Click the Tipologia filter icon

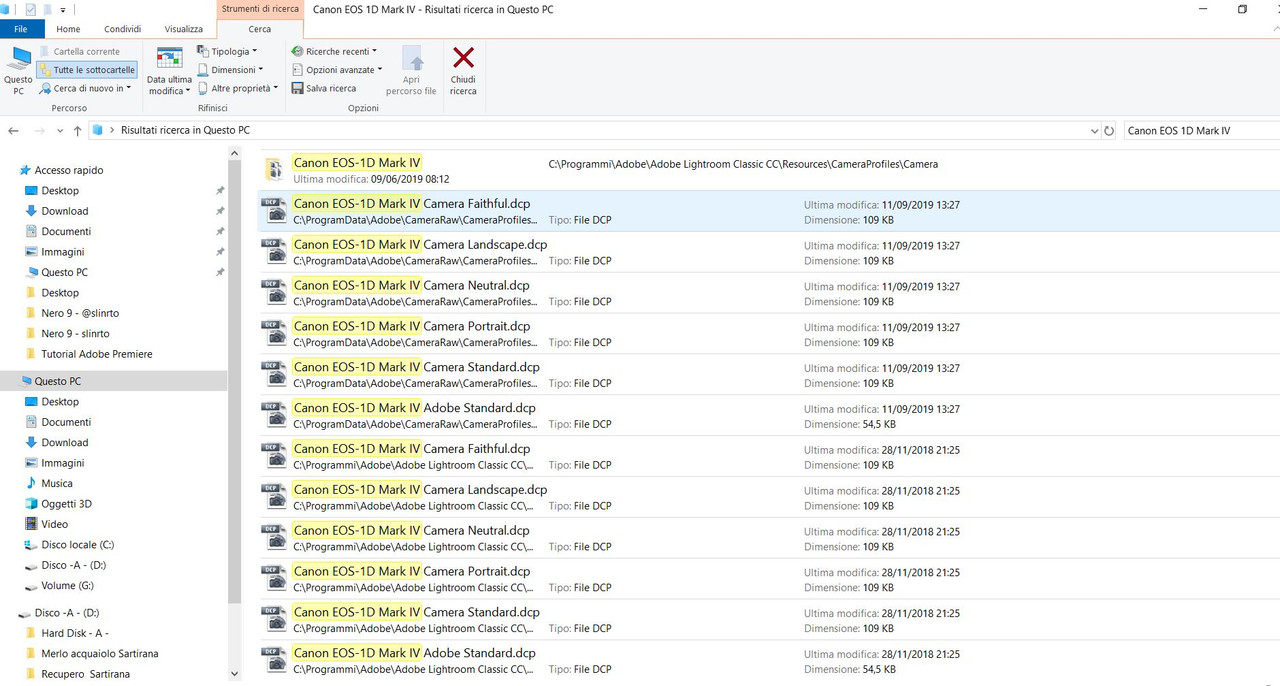tap(203, 51)
